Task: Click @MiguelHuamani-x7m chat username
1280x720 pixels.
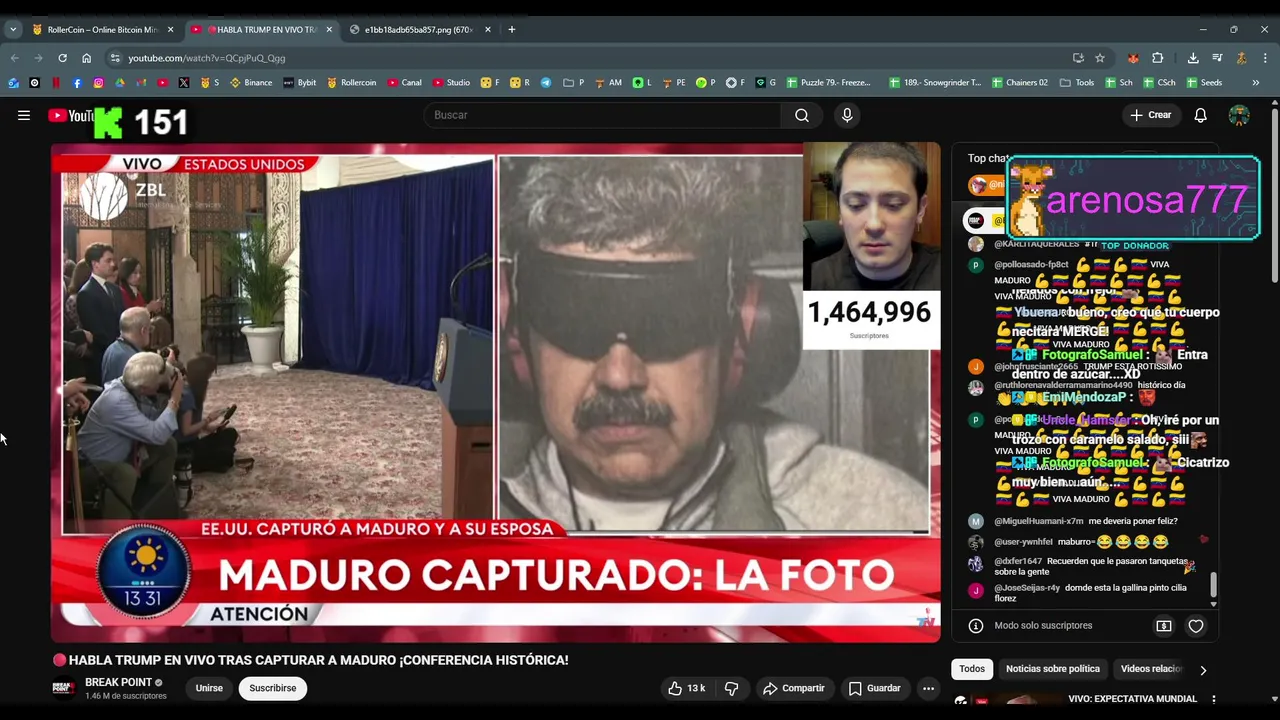Action: point(1039,521)
